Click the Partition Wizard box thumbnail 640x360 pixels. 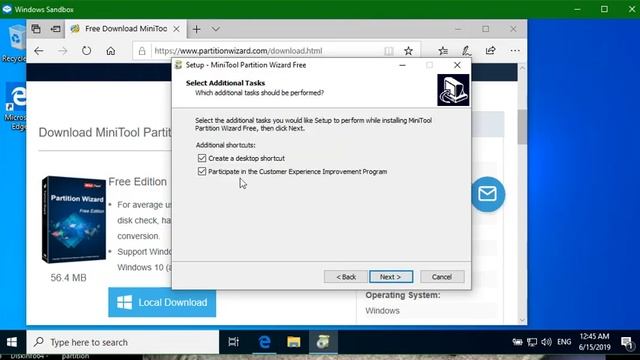pos(74,220)
